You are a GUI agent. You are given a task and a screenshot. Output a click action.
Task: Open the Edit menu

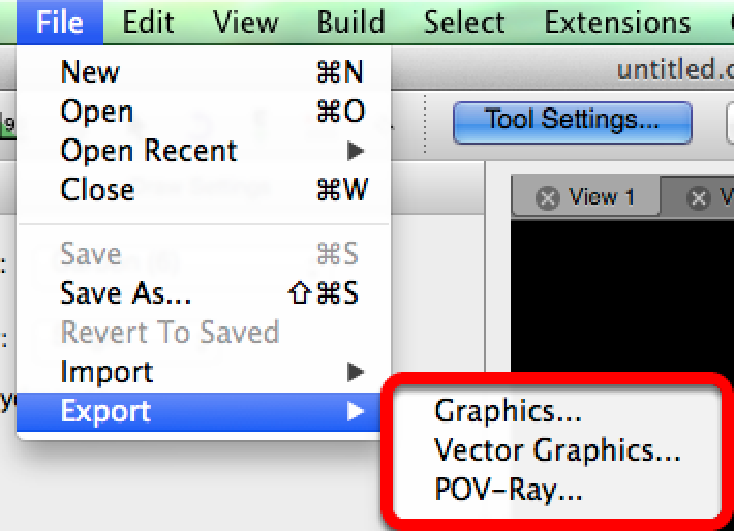(148, 22)
